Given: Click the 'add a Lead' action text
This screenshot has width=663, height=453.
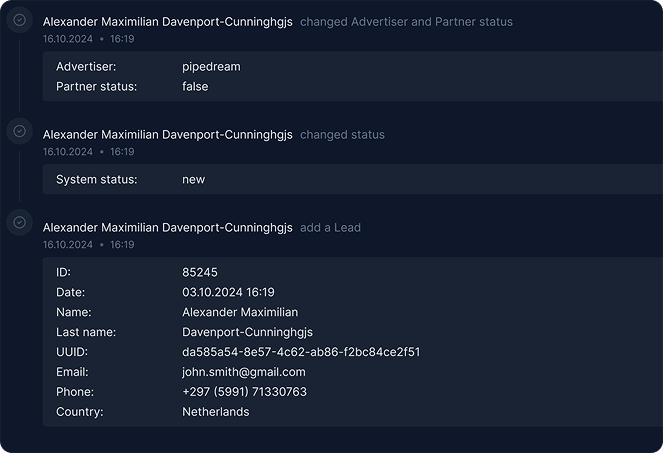Looking at the screenshot, I should pyautogui.click(x=330, y=228).
